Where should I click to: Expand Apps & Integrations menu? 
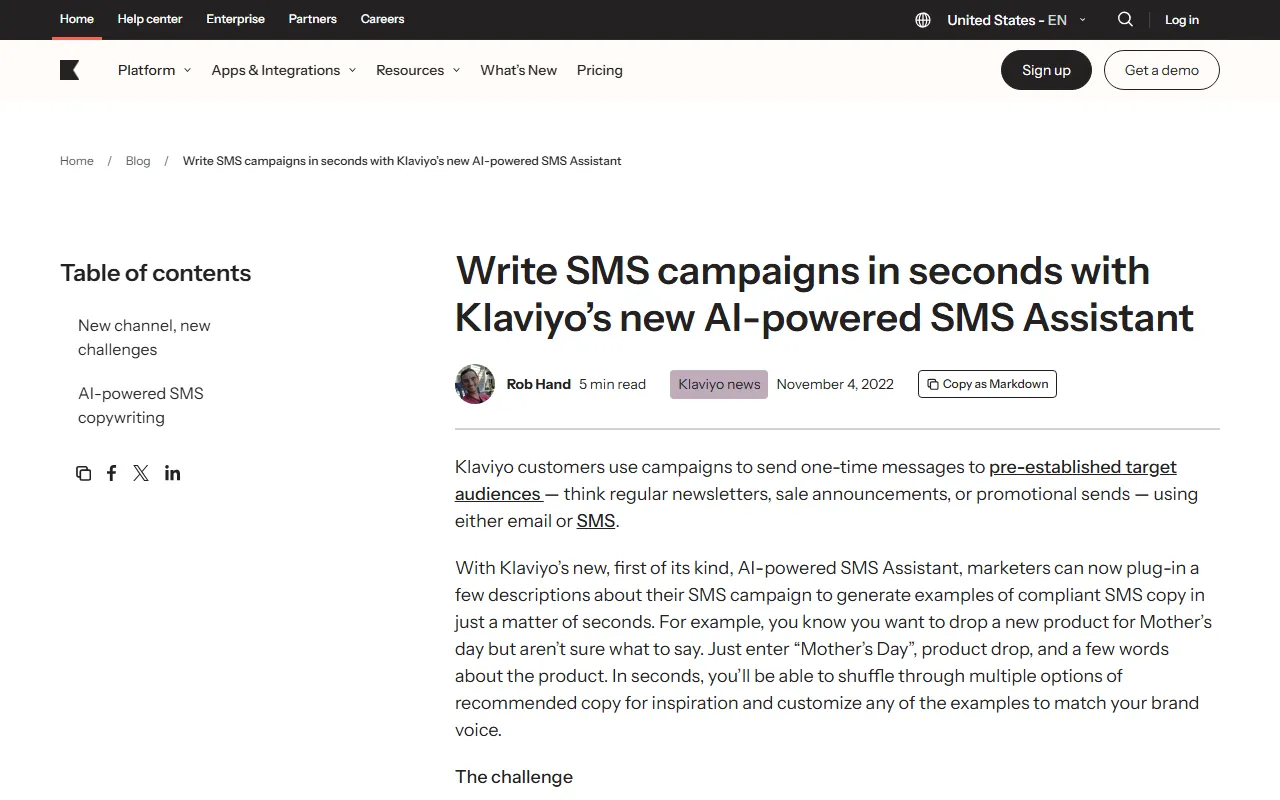(283, 70)
